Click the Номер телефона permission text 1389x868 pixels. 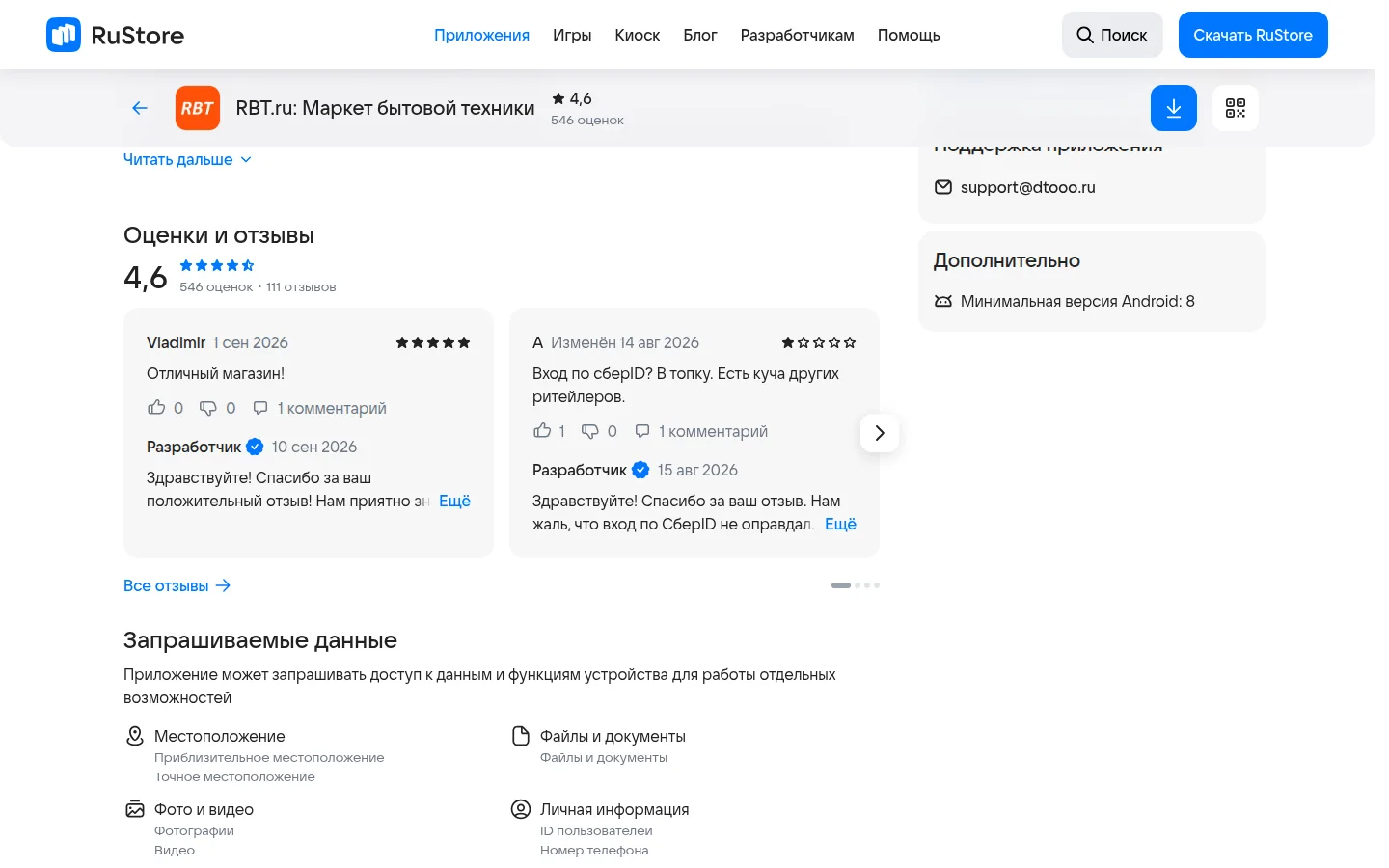pyautogui.click(x=594, y=850)
